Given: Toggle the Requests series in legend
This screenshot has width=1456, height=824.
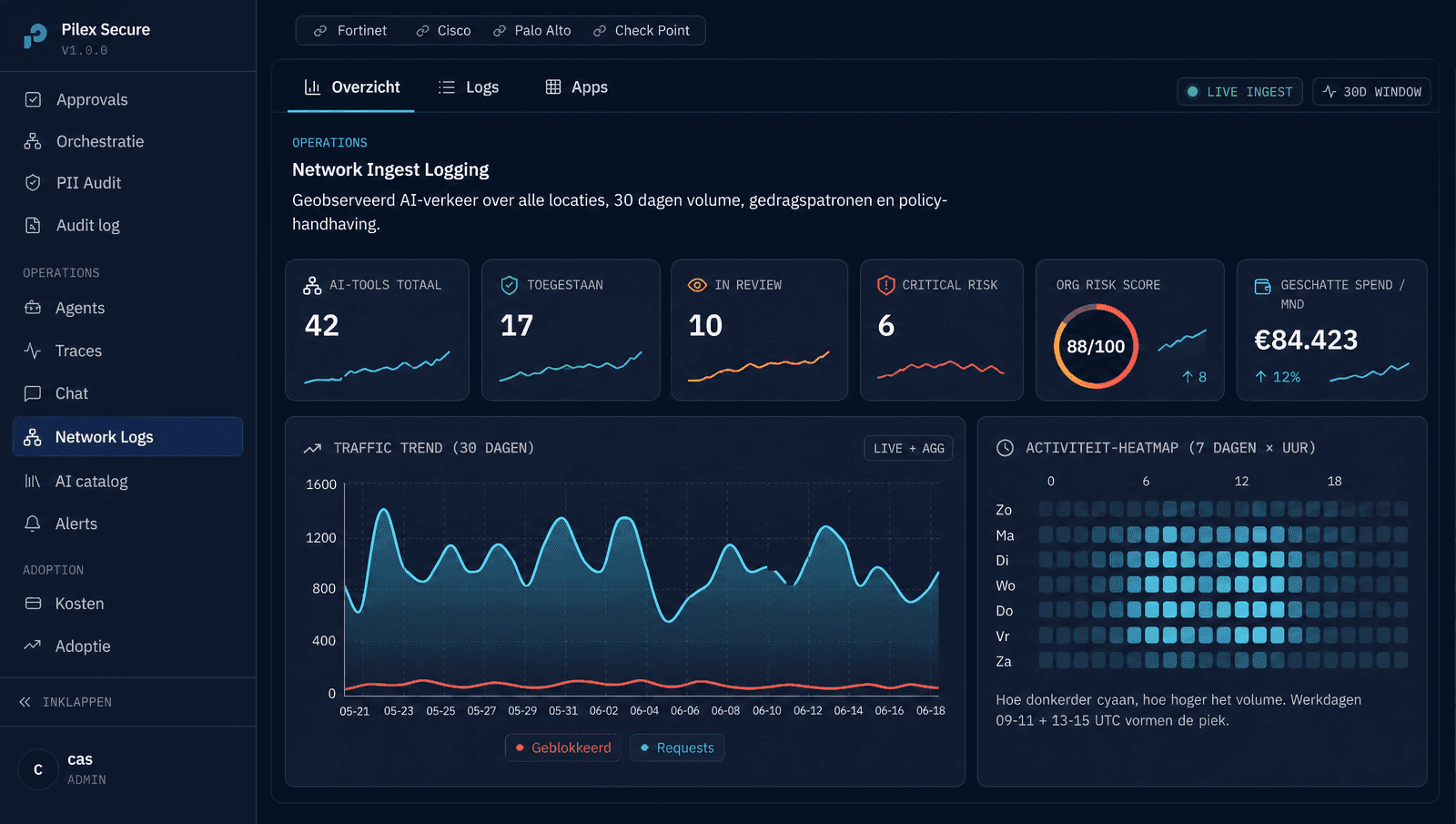Looking at the screenshot, I should point(677,748).
